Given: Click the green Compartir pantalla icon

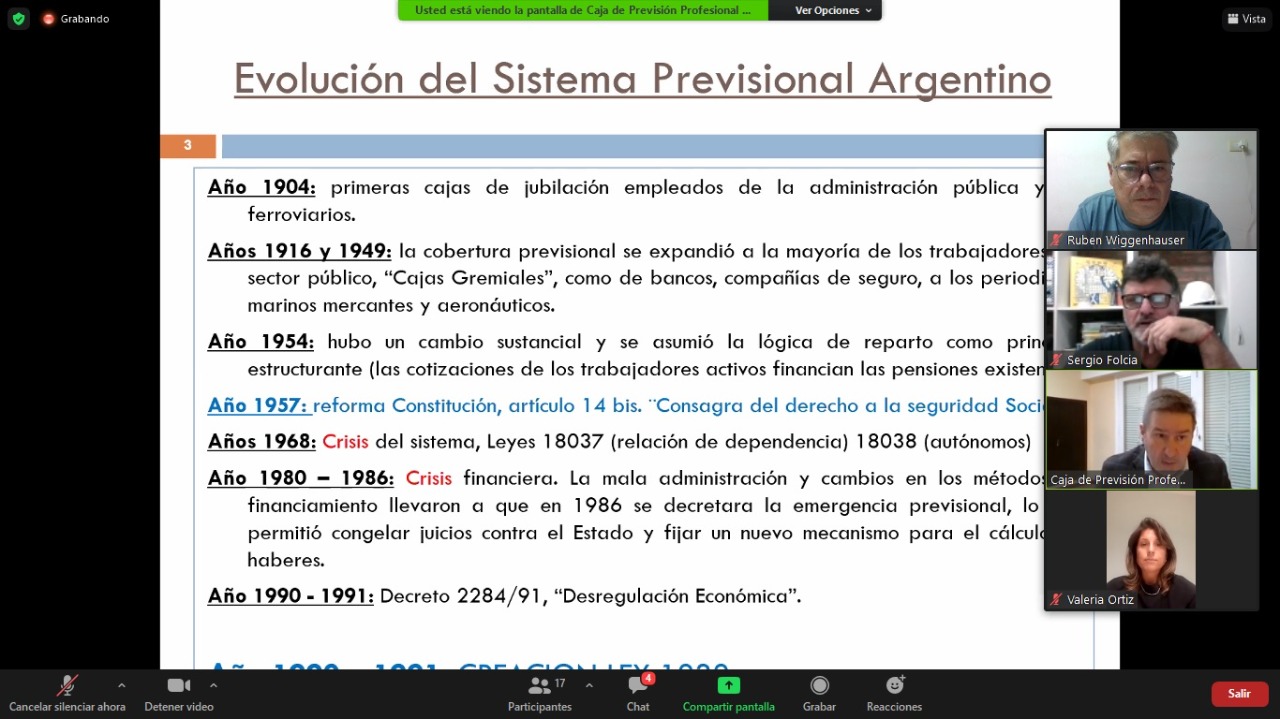Looking at the screenshot, I should click(x=729, y=685).
